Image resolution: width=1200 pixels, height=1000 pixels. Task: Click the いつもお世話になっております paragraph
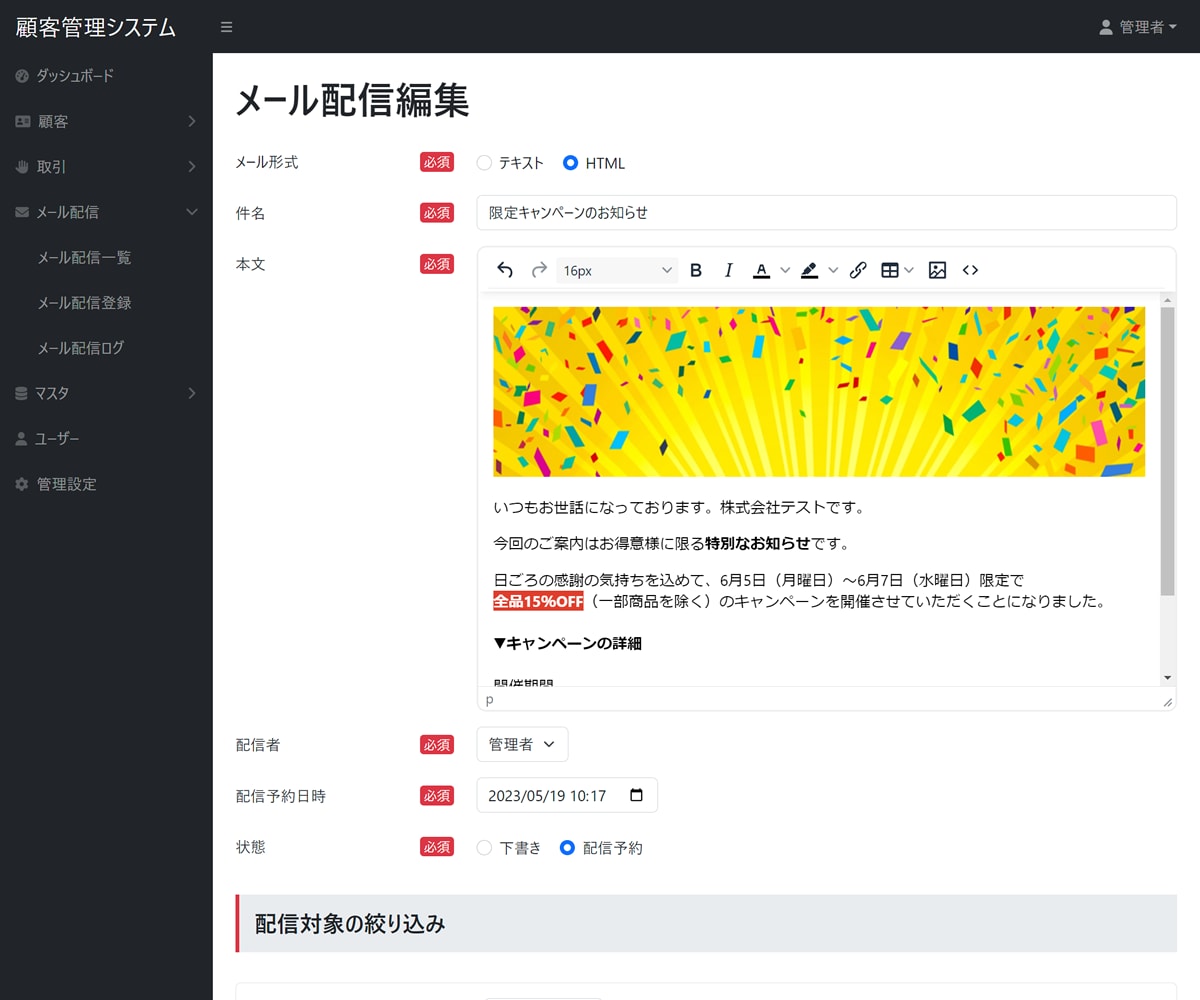(678, 507)
